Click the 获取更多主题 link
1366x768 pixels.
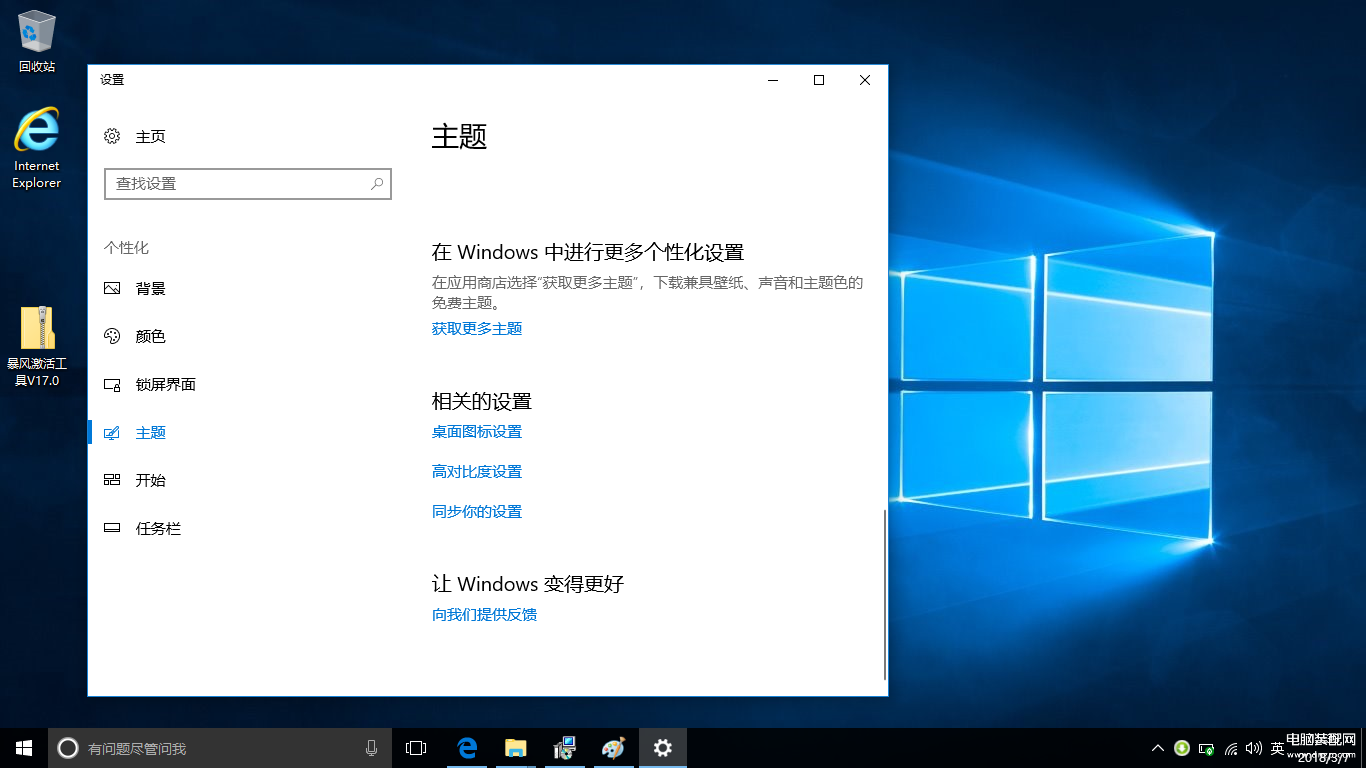(x=477, y=329)
